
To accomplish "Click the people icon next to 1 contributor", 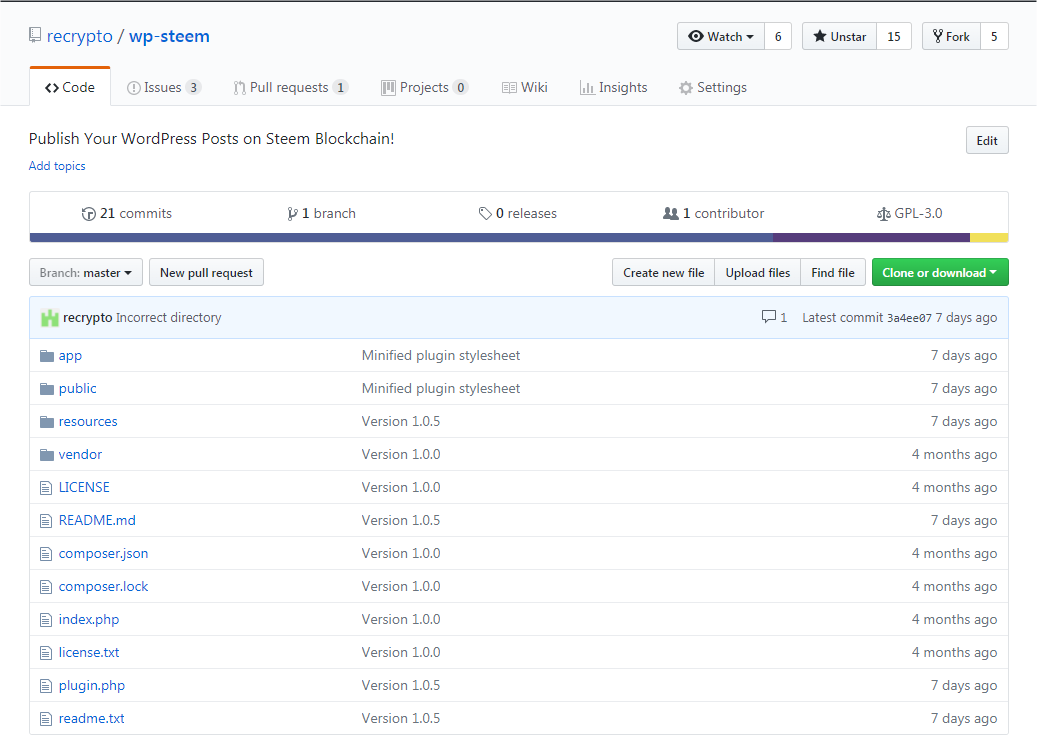I will coord(671,213).
